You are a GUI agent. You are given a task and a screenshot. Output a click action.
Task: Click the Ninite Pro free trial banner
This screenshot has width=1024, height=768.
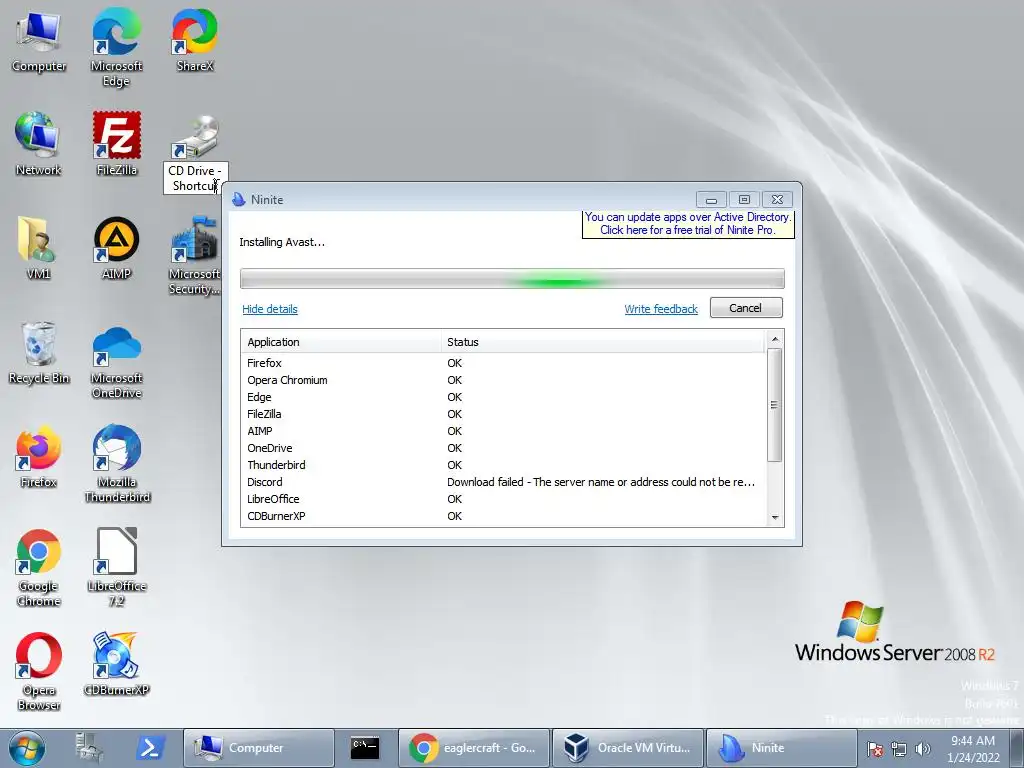(688, 223)
